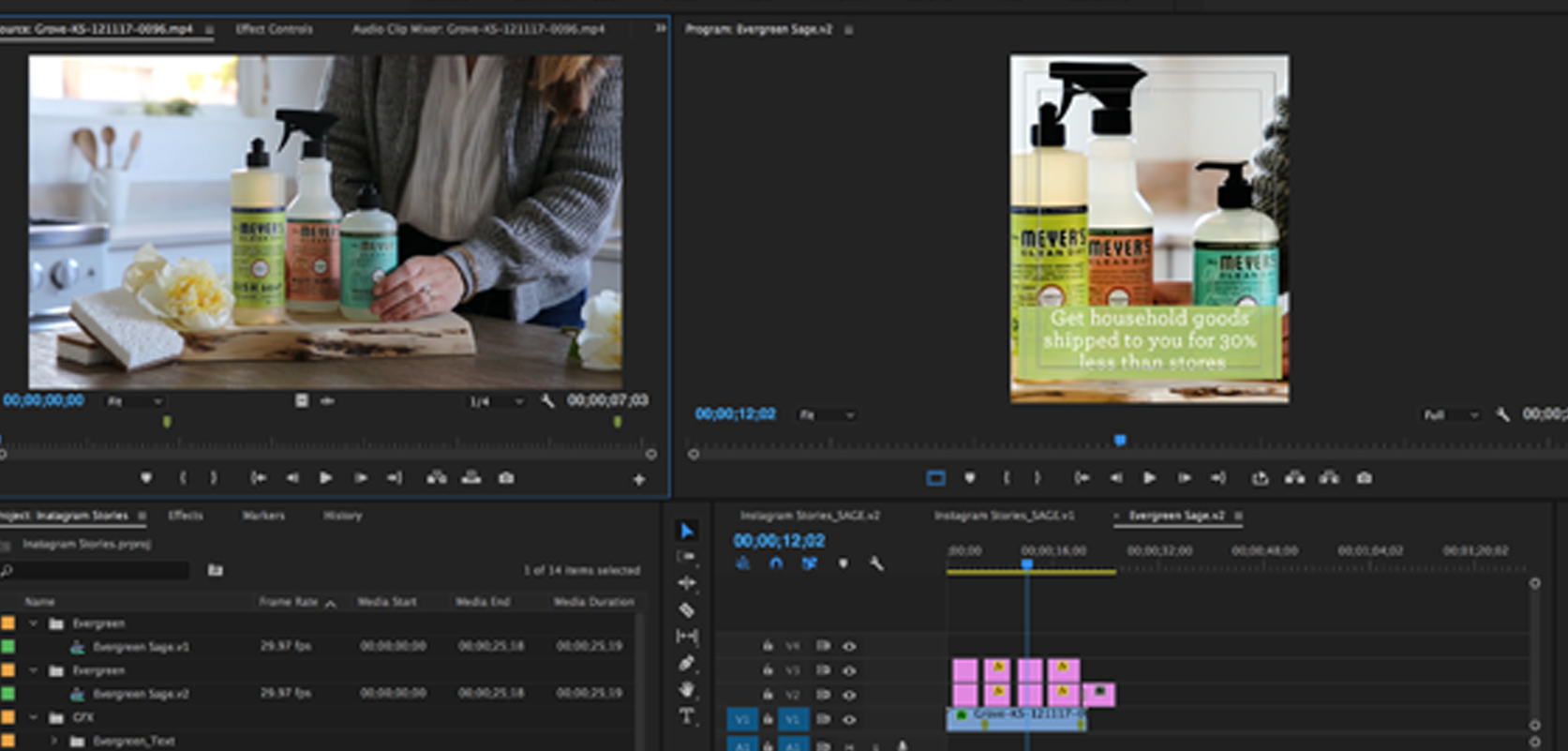Open Program monitor Full resolution dropdown
The image size is (1568, 751).
(x=1451, y=414)
